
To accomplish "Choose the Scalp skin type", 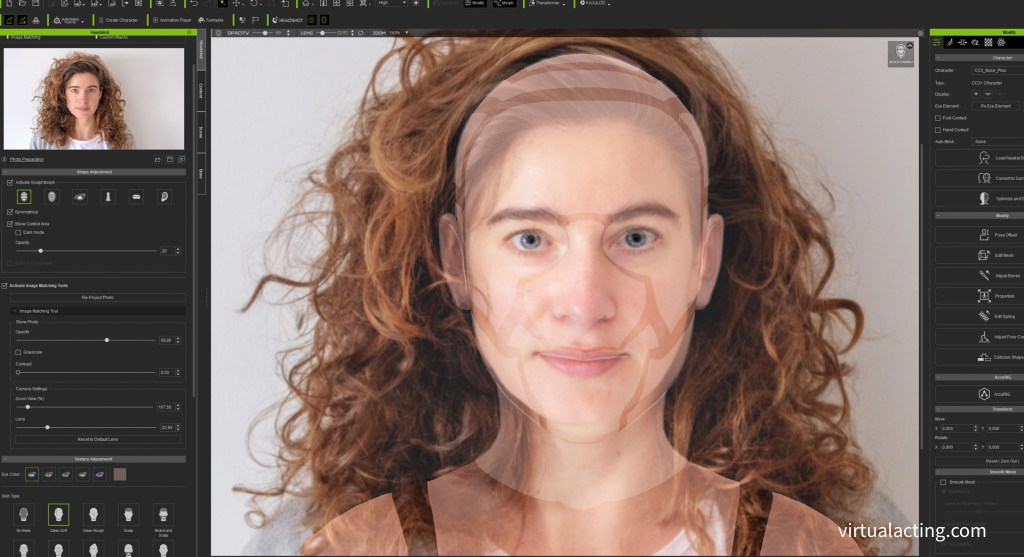I will tap(128, 515).
